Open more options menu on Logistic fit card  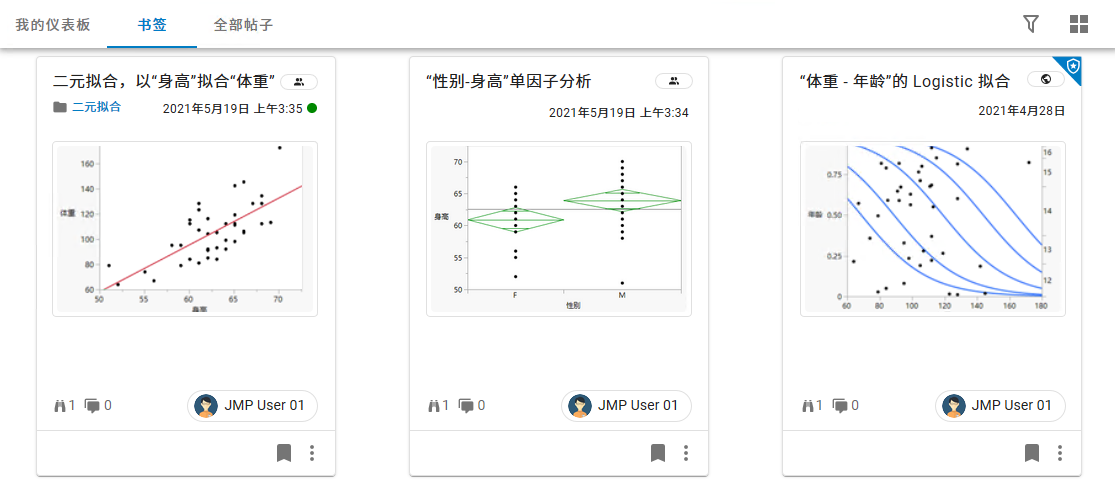pyautogui.click(x=1060, y=453)
